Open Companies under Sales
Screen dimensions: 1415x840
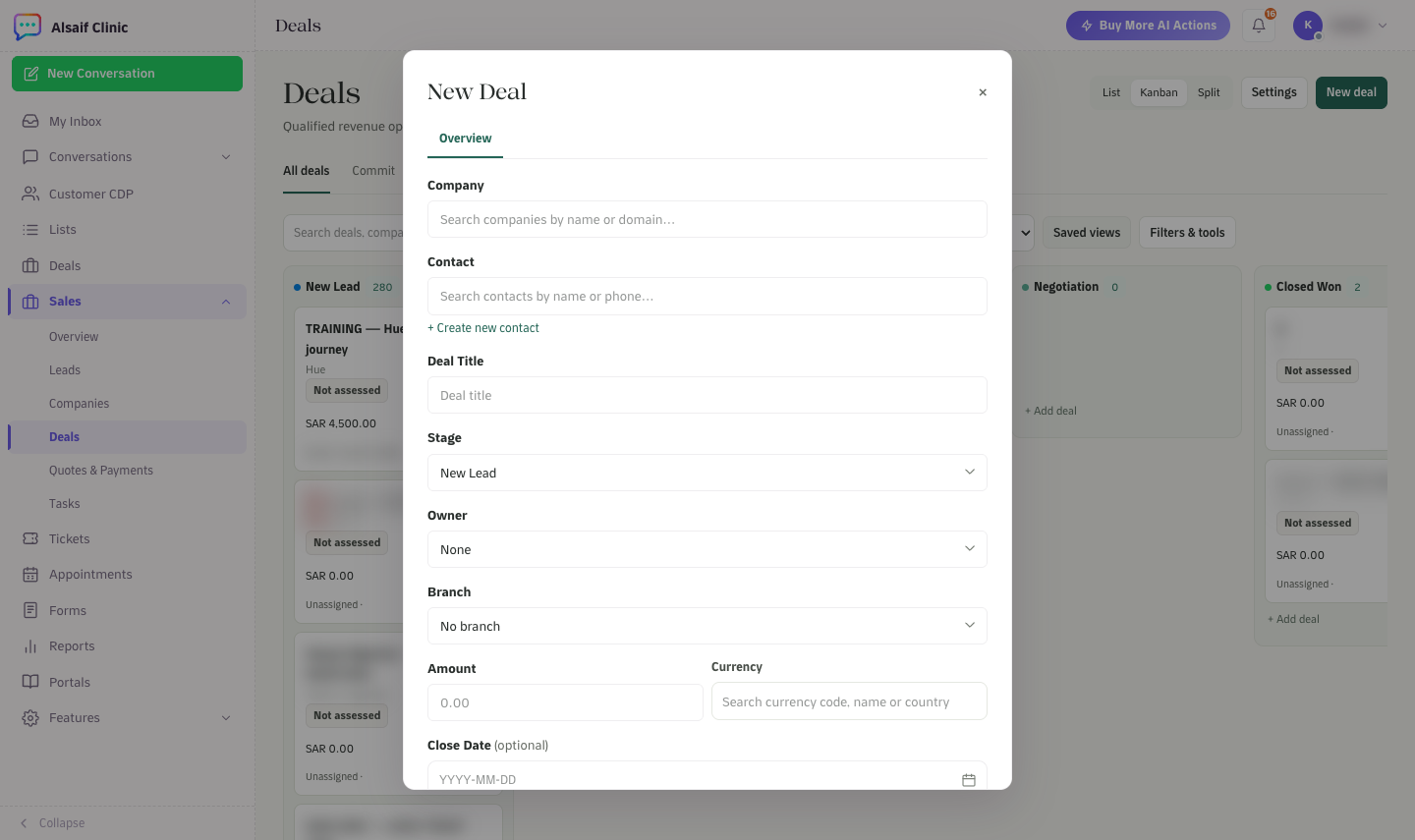click(x=79, y=404)
